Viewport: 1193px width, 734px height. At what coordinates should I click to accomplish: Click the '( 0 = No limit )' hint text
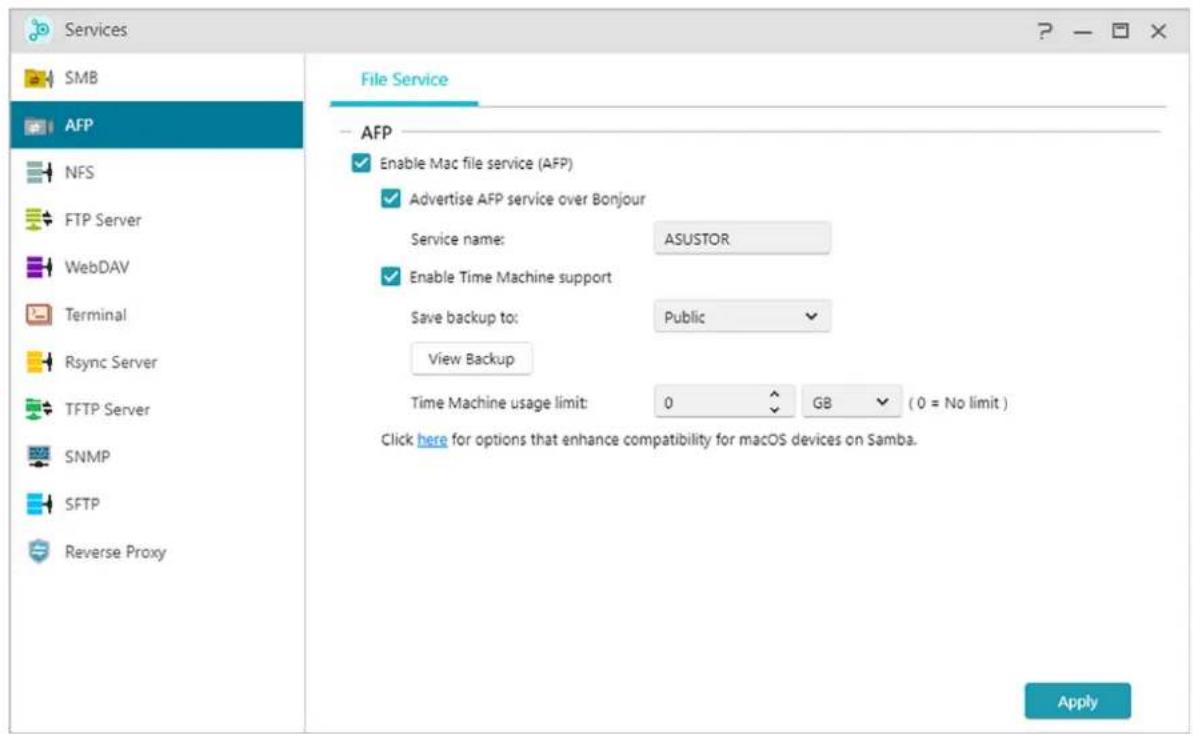[958, 402]
